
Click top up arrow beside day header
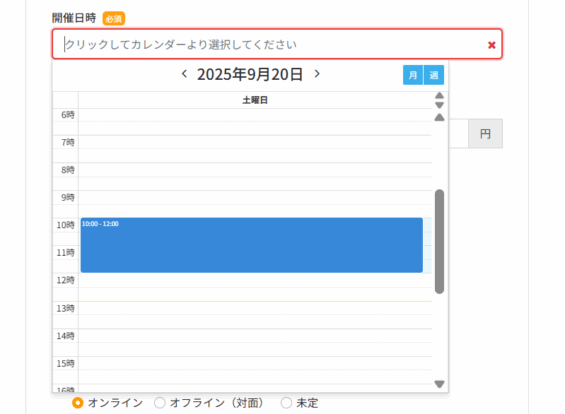(439, 95)
